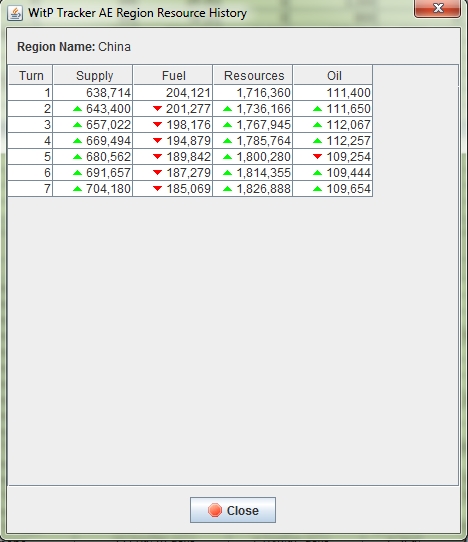Click Oil cell 109,444

pyautogui.click(x=333, y=172)
